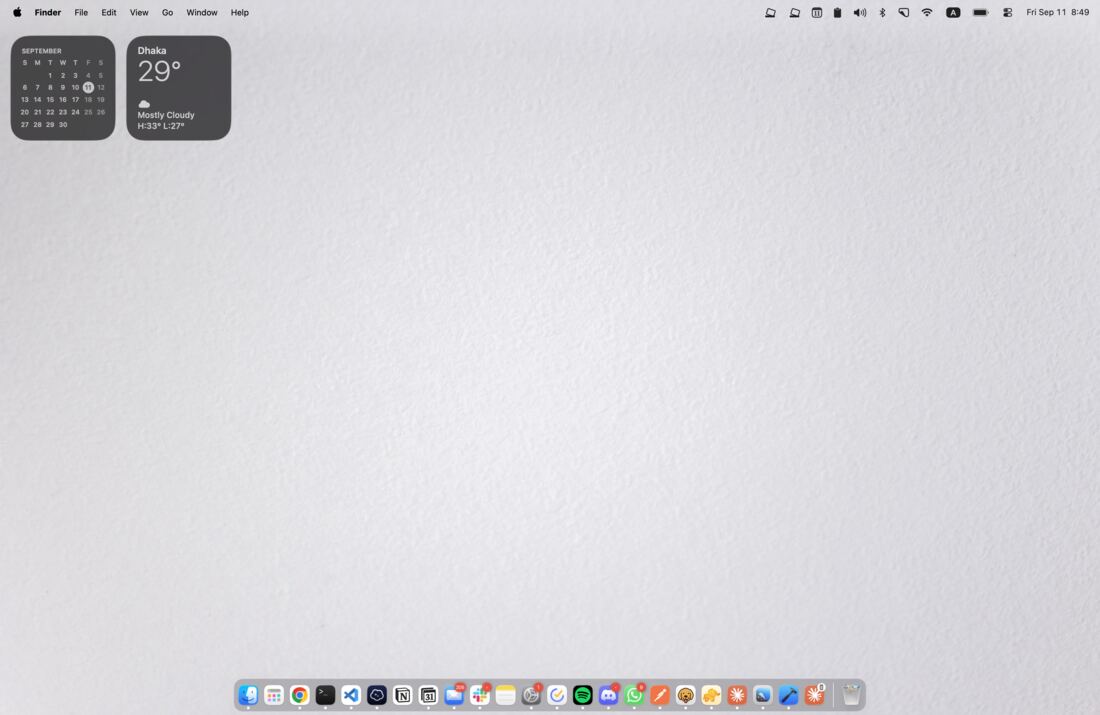Open the Window menu
This screenshot has height=715, width=1100.
(x=202, y=13)
